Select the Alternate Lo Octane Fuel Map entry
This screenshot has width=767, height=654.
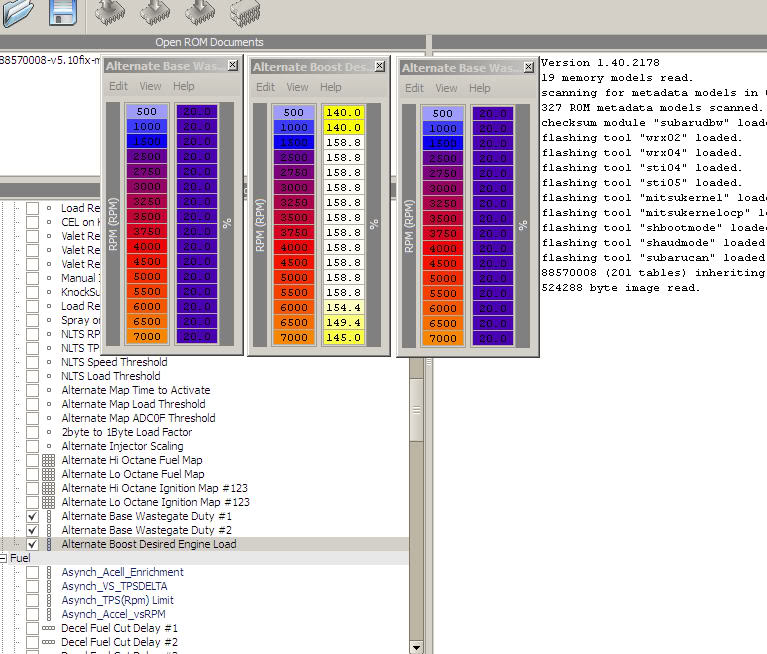point(133,474)
